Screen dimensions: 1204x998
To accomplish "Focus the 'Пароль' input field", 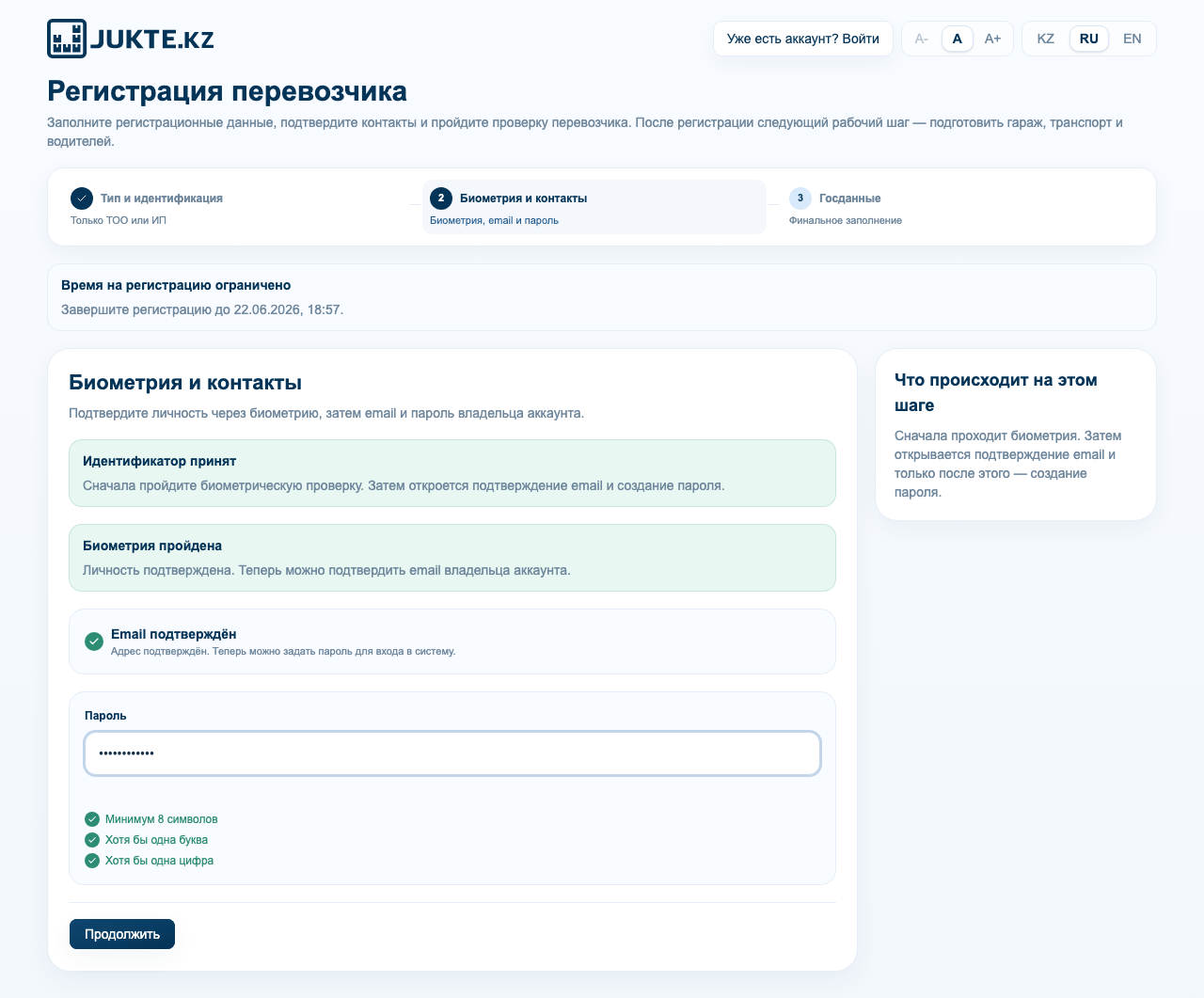I will tap(452, 753).
